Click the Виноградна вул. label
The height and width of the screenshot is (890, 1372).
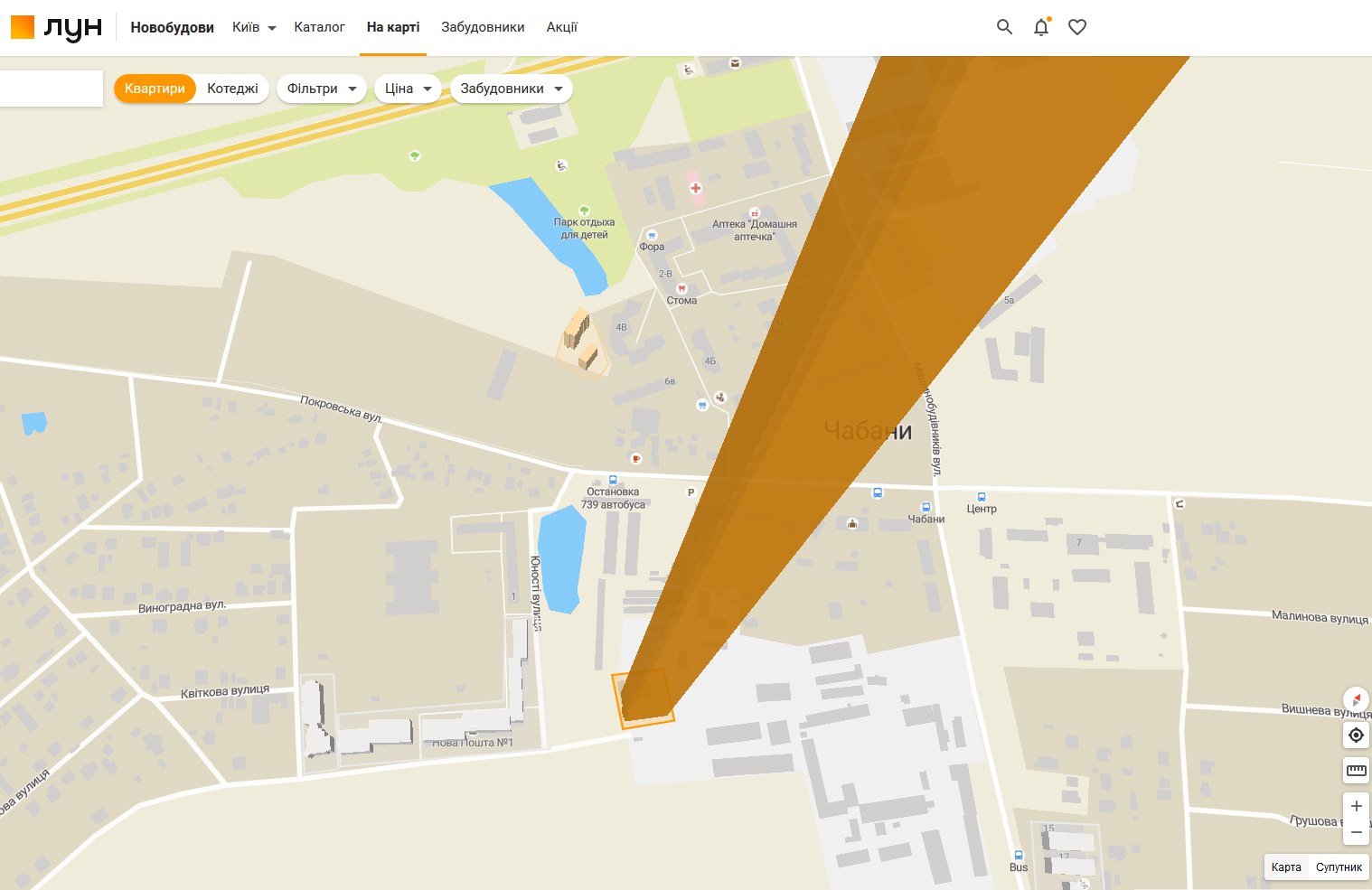[182, 606]
